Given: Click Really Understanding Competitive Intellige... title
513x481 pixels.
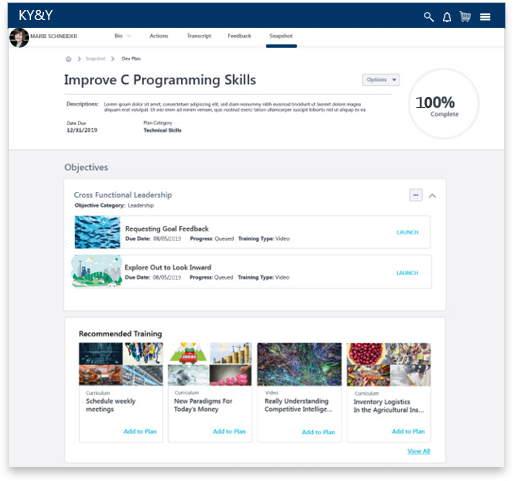Looking at the screenshot, I should click(298, 405).
